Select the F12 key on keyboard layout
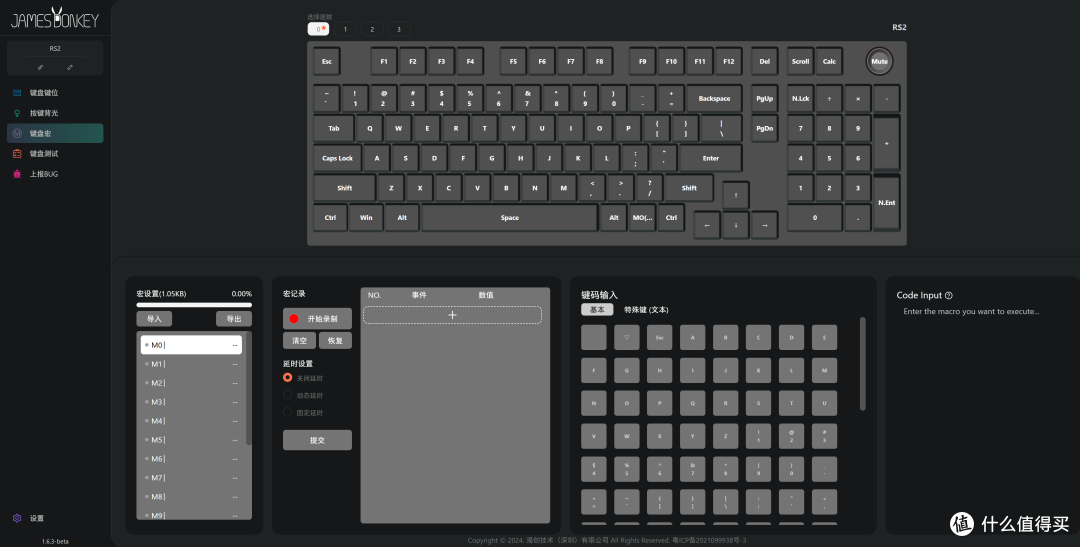This screenshot has height=547, width=1080. tap(729, 61)
